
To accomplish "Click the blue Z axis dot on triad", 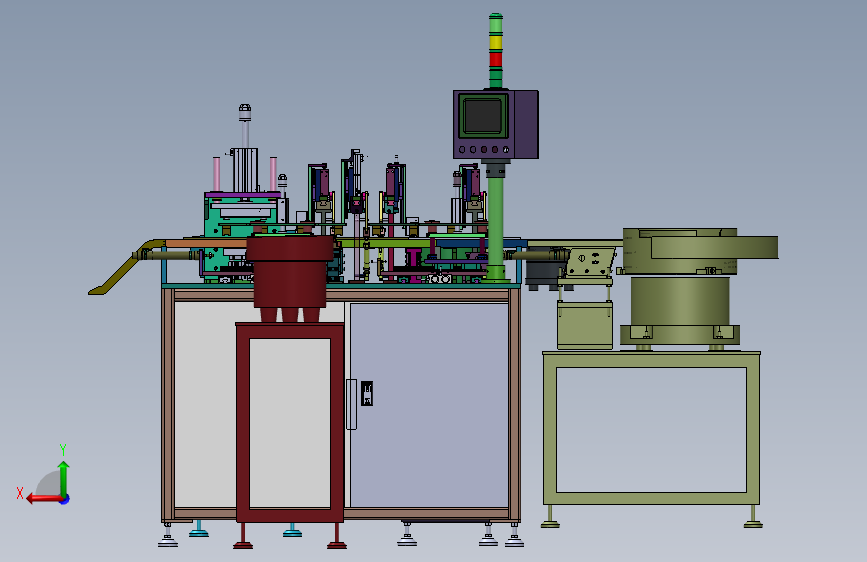I will [x=65, y=499].
